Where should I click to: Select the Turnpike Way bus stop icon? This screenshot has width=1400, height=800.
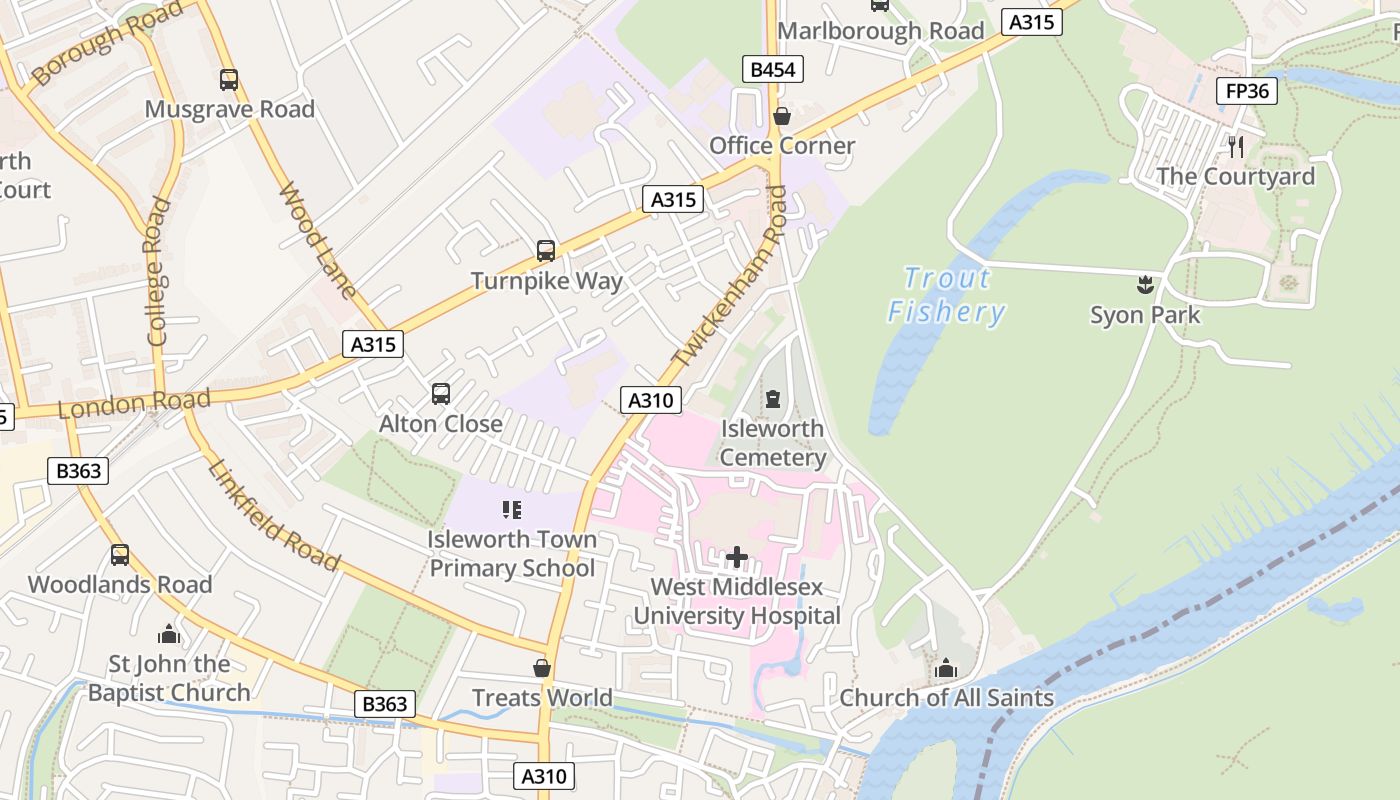[x=546, y=251]
